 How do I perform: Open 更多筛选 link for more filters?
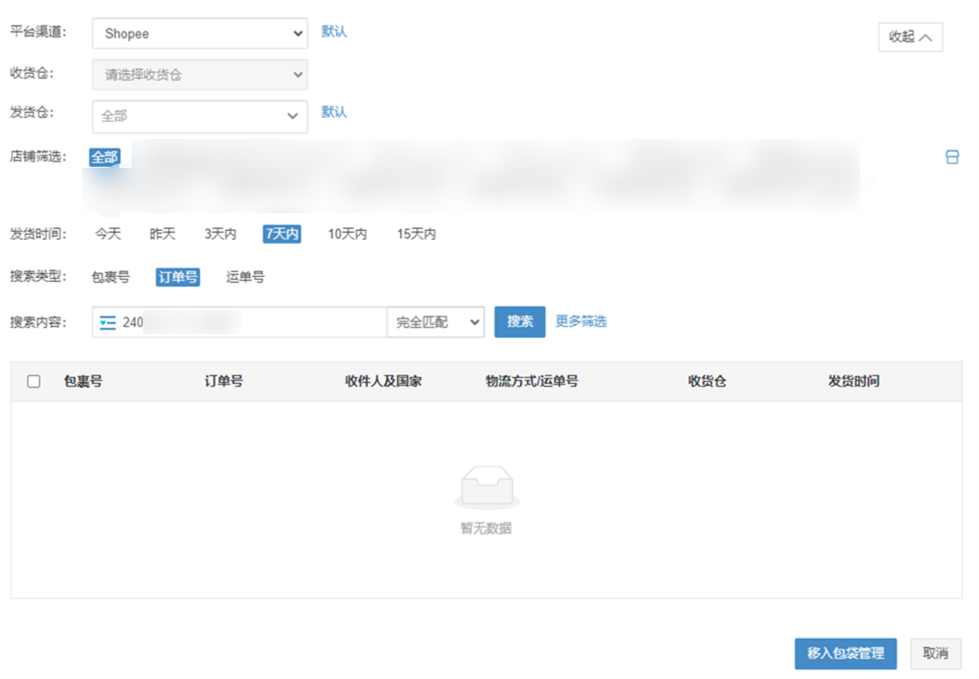581,322
